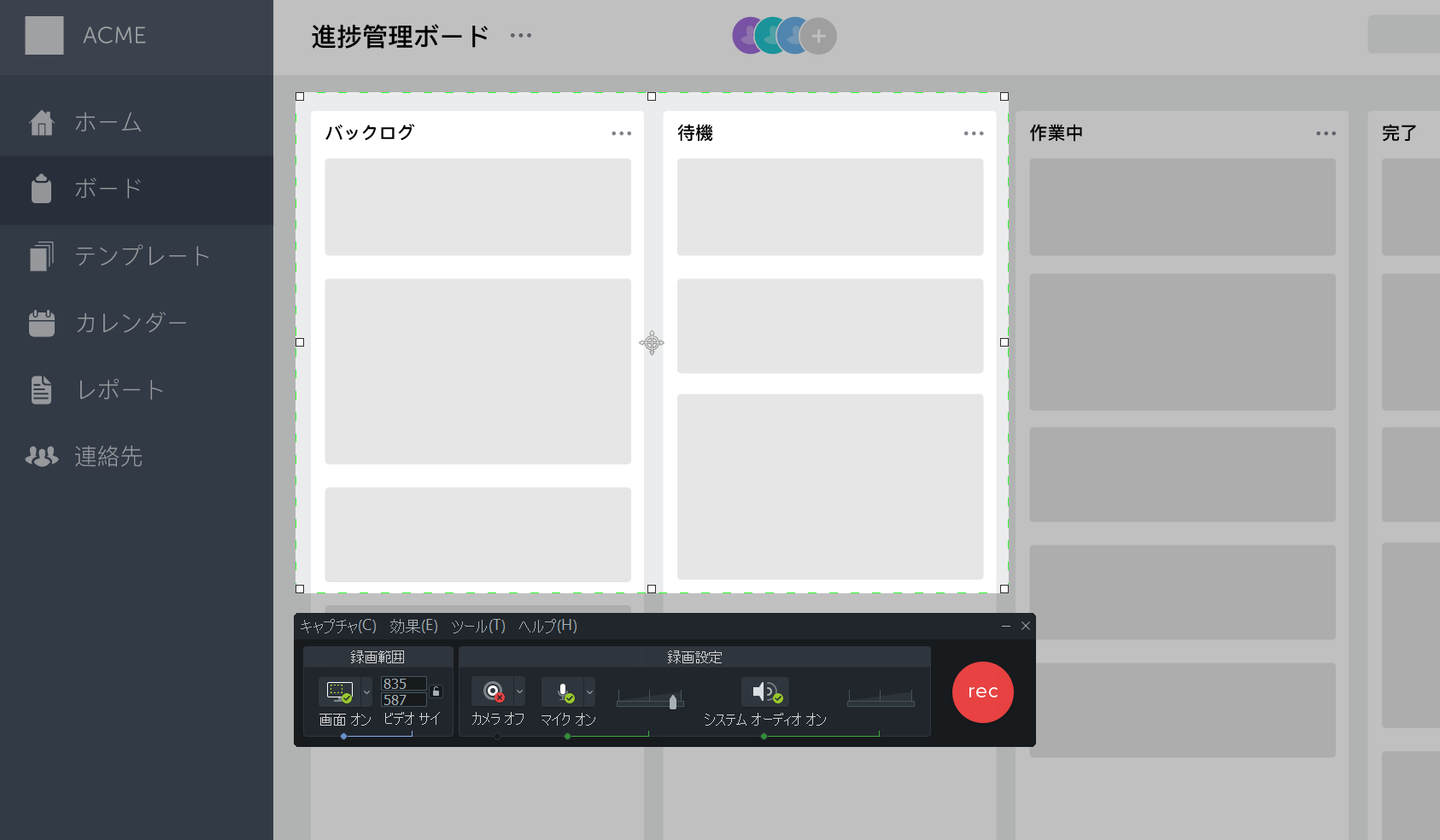
Task: Click the height field showing 587
Action: [404, 700]
